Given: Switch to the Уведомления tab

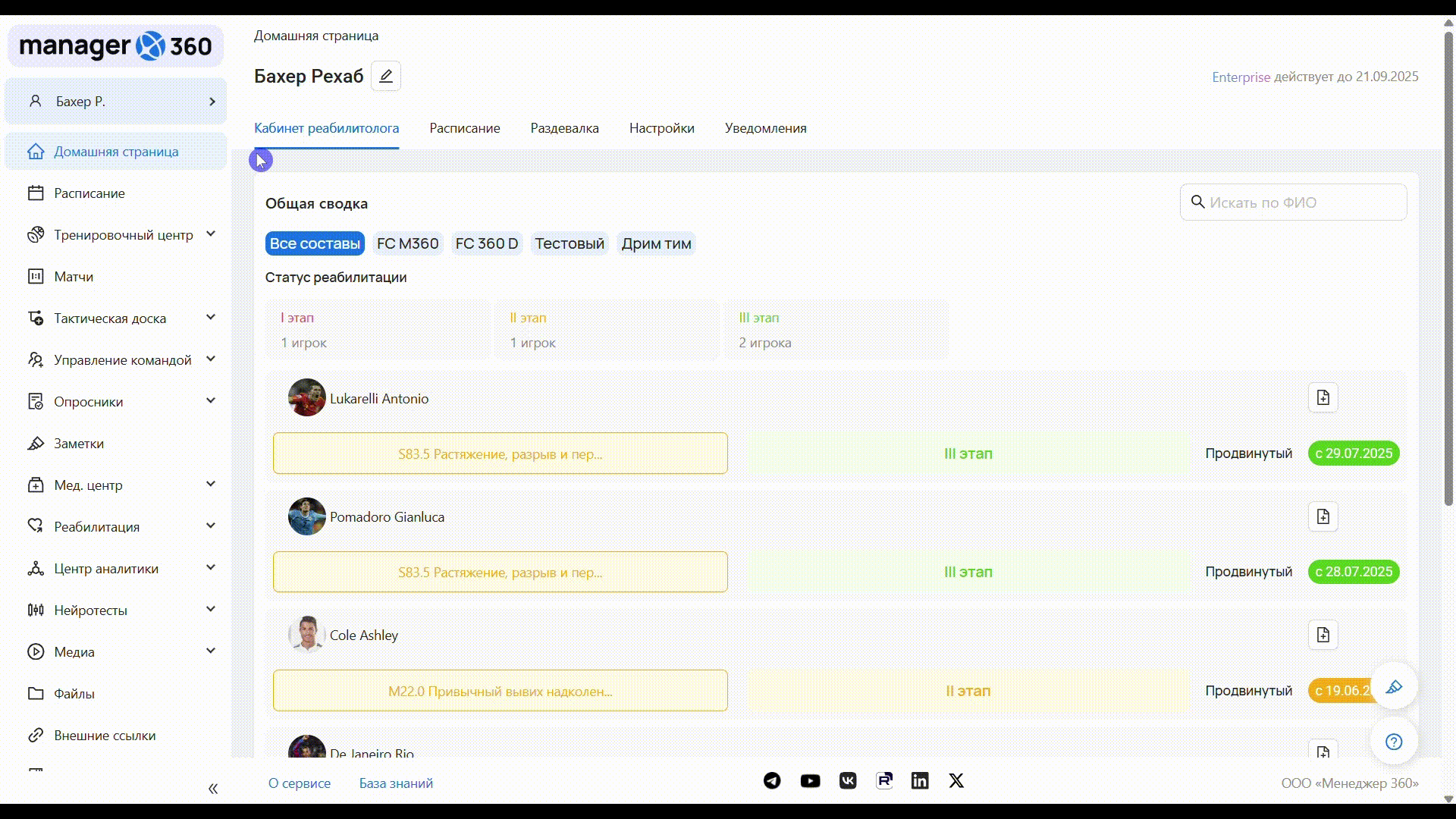Looking at the screenshot, I should pyautogui.click(x=765, y=128).
